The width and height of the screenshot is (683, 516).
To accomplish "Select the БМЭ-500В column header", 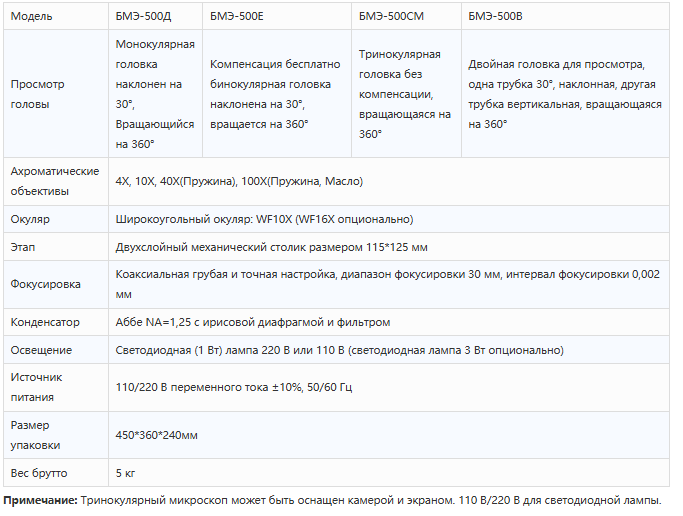I will [x=565, y=16].
